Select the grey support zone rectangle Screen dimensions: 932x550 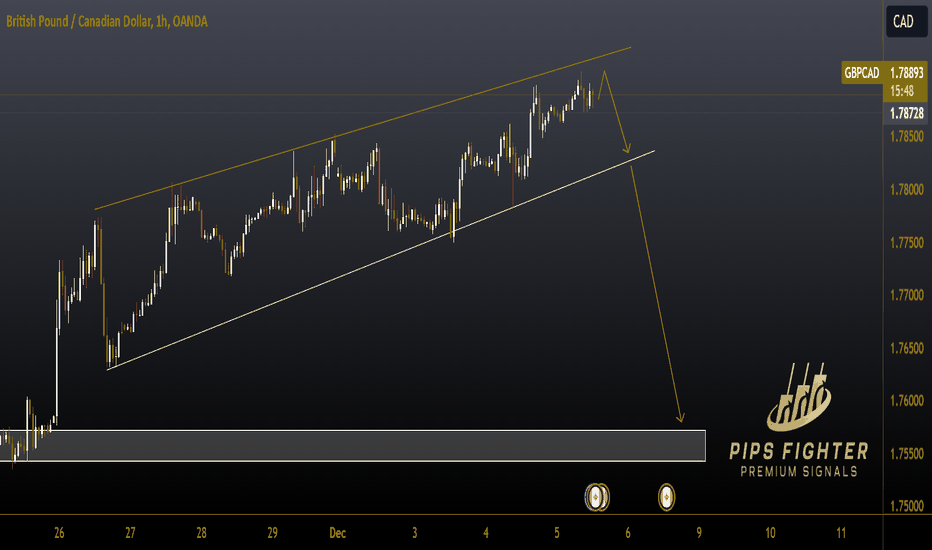pos(352,445)
